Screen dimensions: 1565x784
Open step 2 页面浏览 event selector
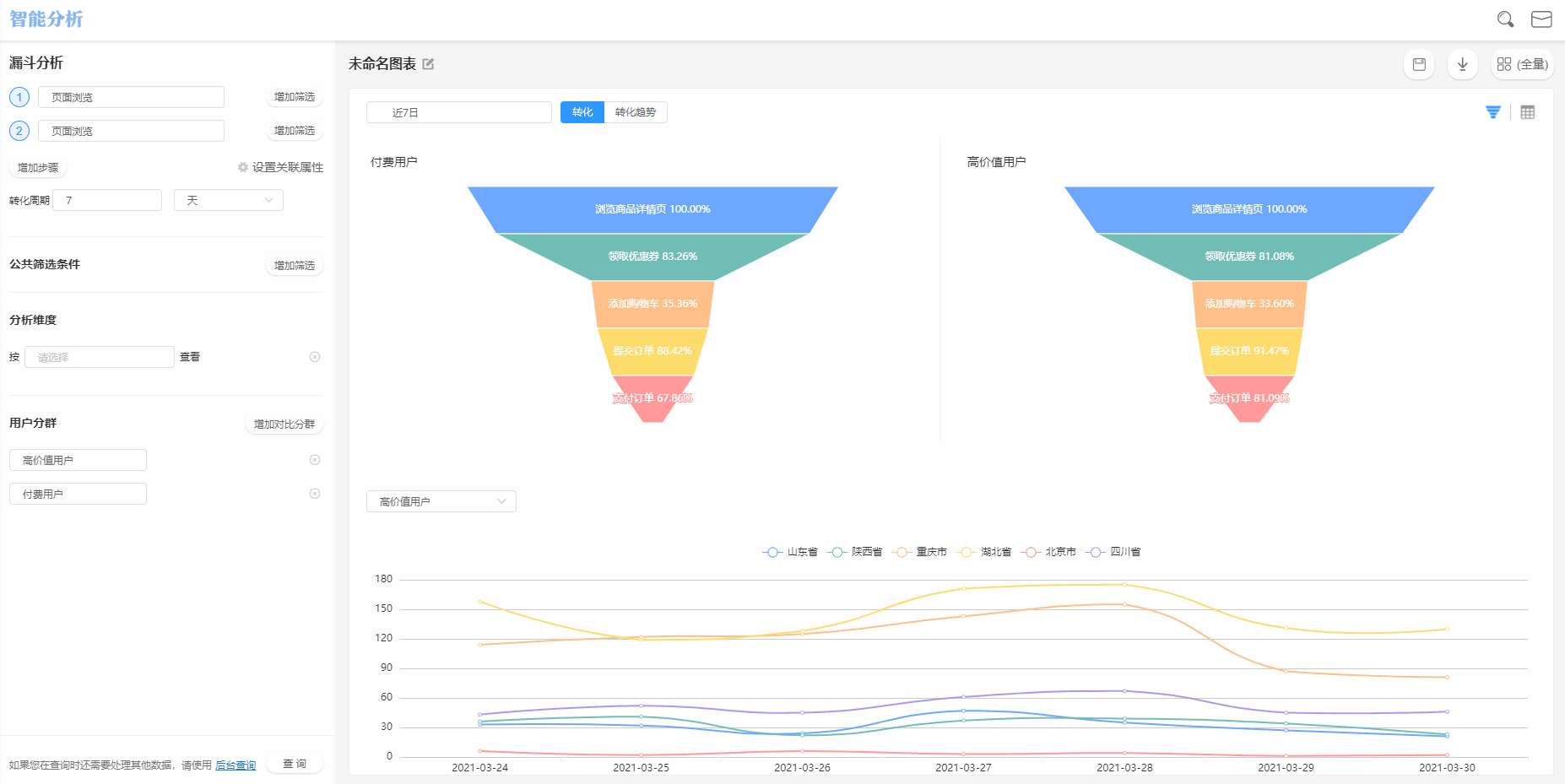[131, 131]
